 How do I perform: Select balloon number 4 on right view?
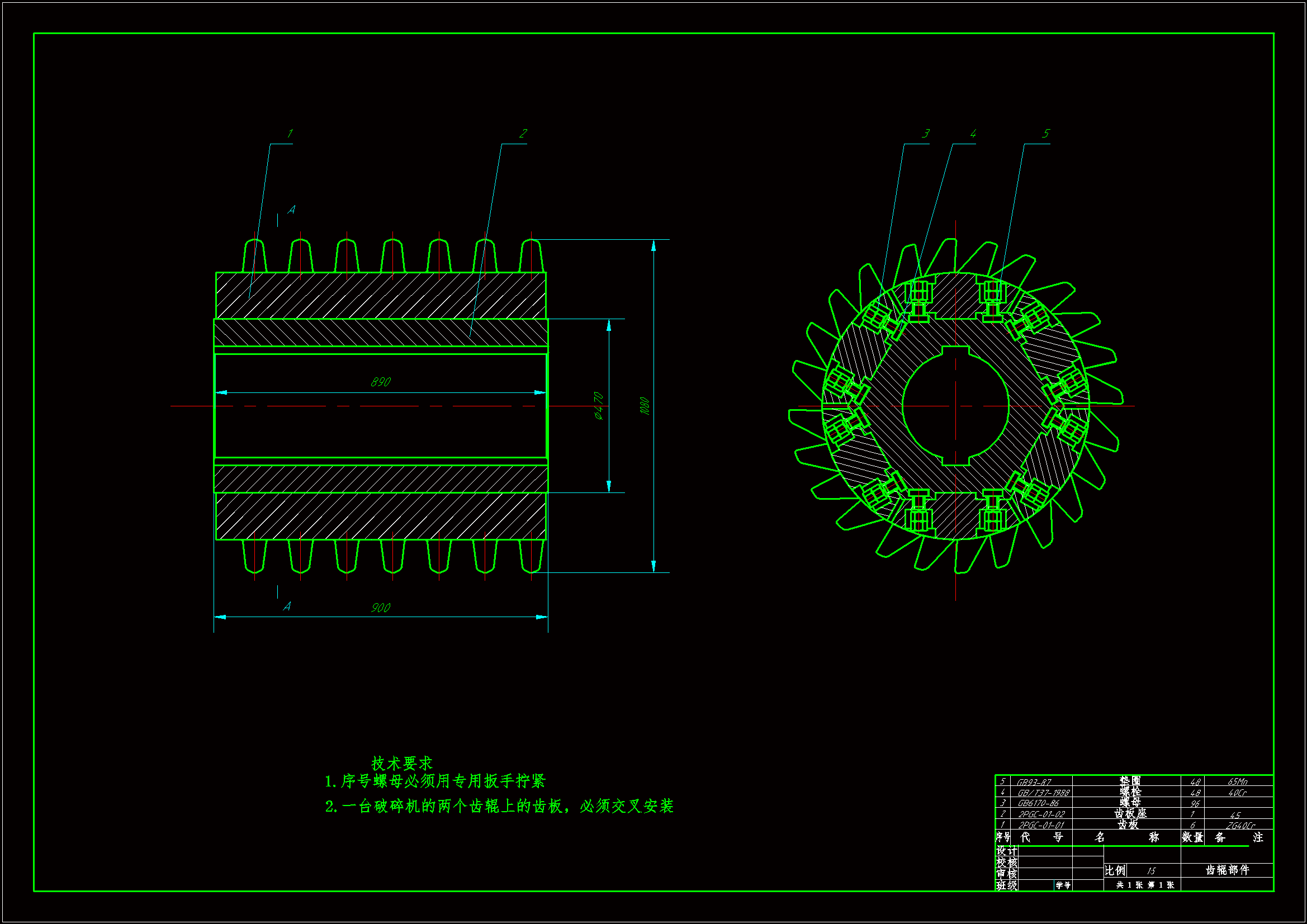click(x=973, y=134)
